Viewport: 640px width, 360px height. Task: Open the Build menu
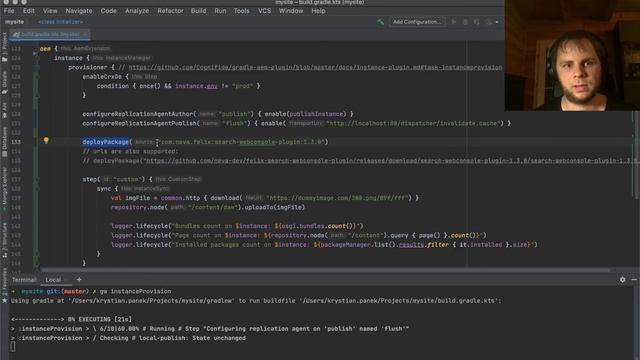pyautogui.click(x=198, y=11)
